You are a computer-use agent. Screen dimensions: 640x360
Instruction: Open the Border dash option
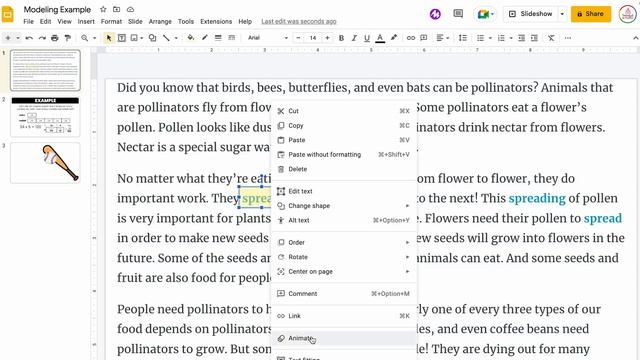(231, 38)
